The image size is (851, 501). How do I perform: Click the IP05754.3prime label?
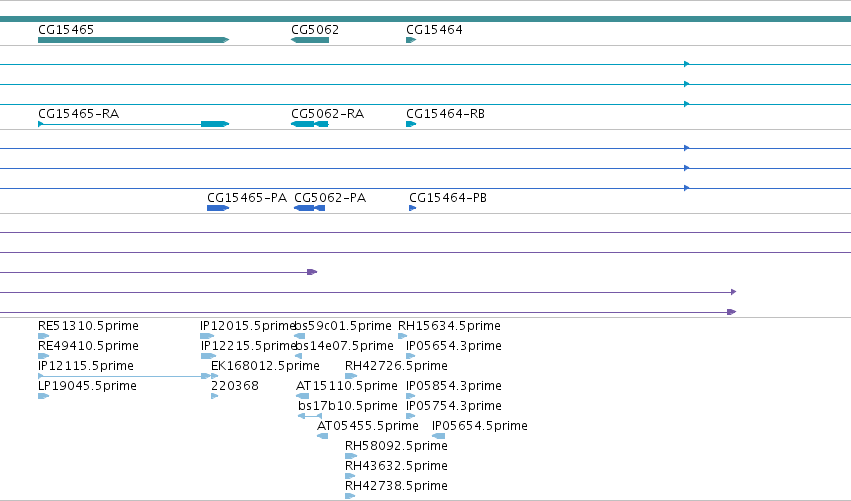454,406
